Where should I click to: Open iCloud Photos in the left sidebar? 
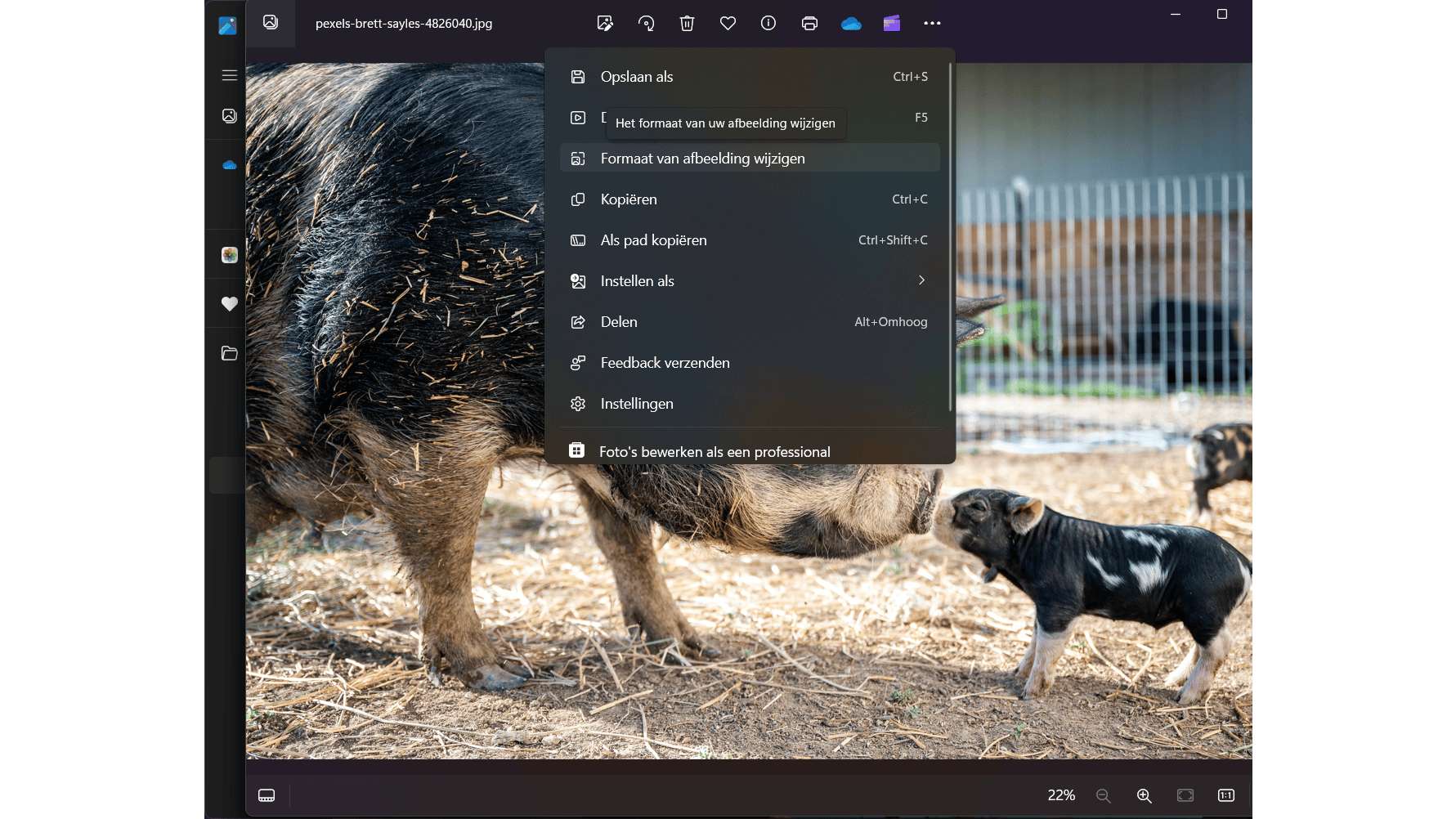[230, 255]
